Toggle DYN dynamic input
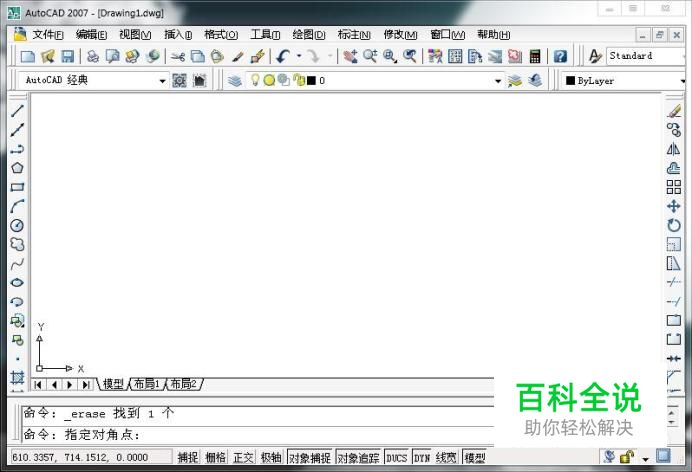The height and width of the screenshot is (472, 692). click(421, 458)
